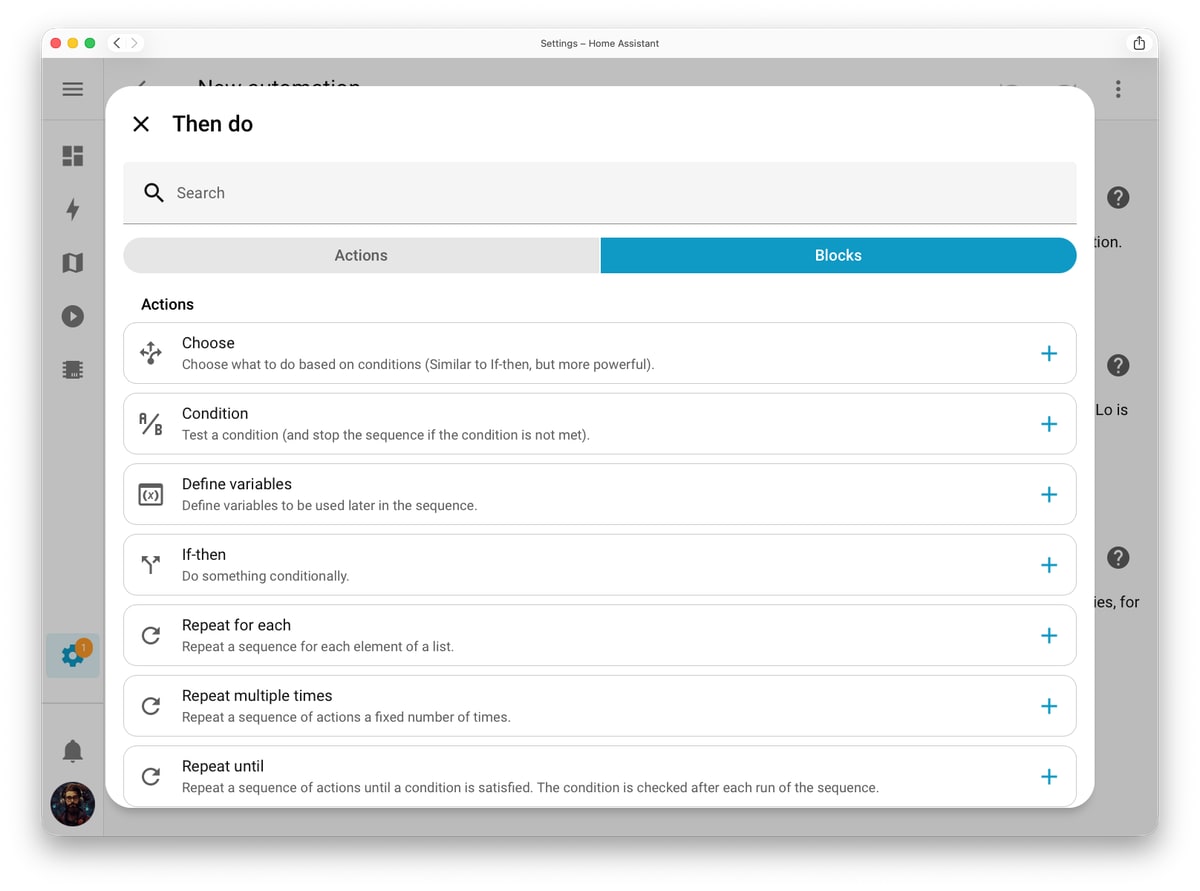The width and height of the screenshot is (1200, 891).
Task: Add the Choose block with plus icon
Action: (1049, 353)
